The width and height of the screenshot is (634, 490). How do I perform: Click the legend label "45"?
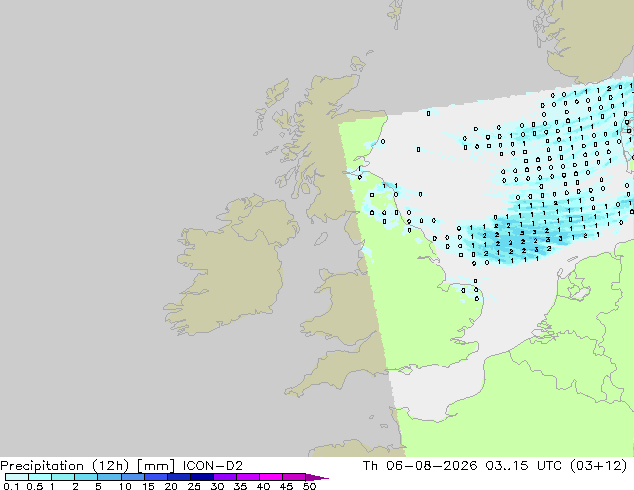point(286,486)
